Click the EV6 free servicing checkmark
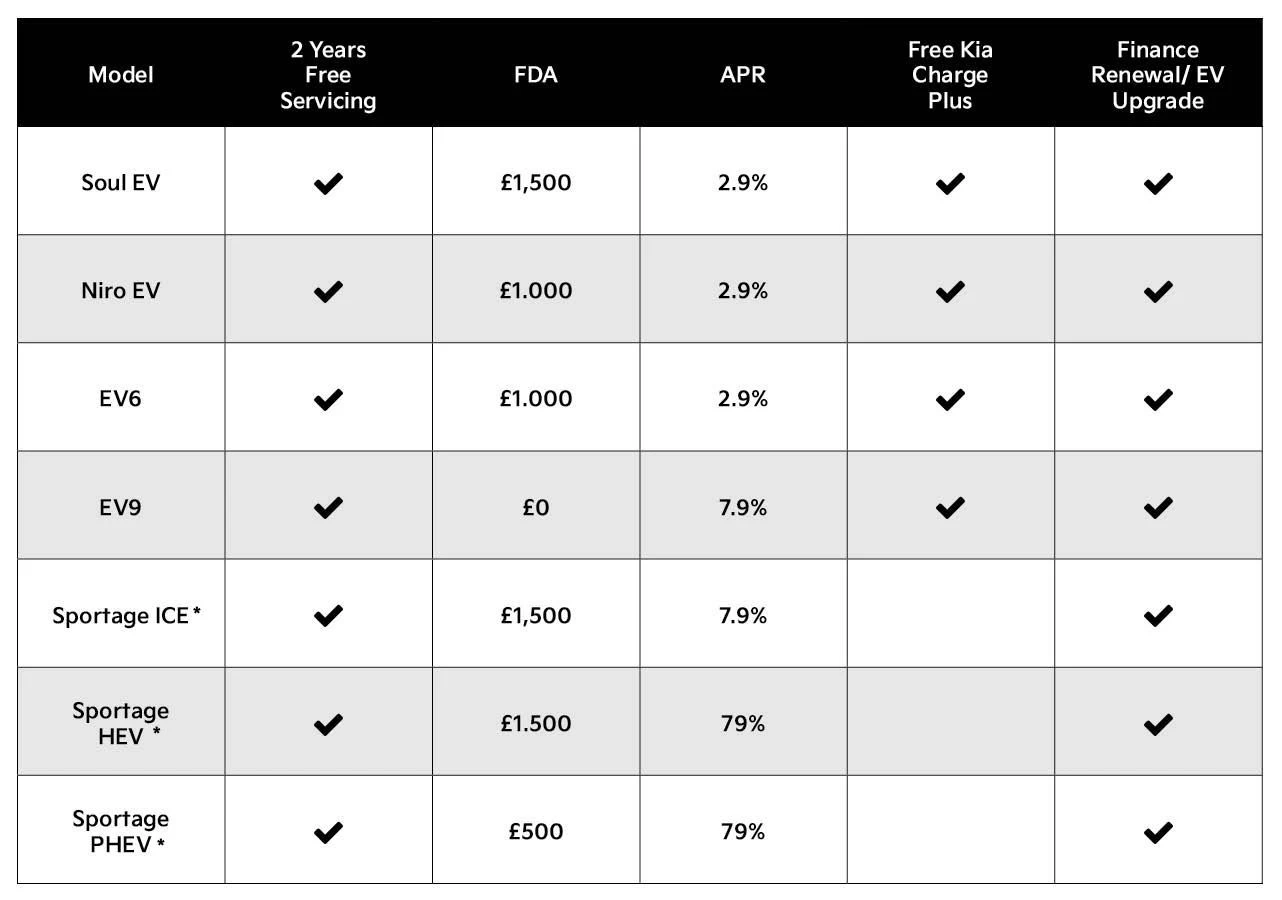Image resolution: width=1282 pixels, height=900 pixels. tap(328, 399)
